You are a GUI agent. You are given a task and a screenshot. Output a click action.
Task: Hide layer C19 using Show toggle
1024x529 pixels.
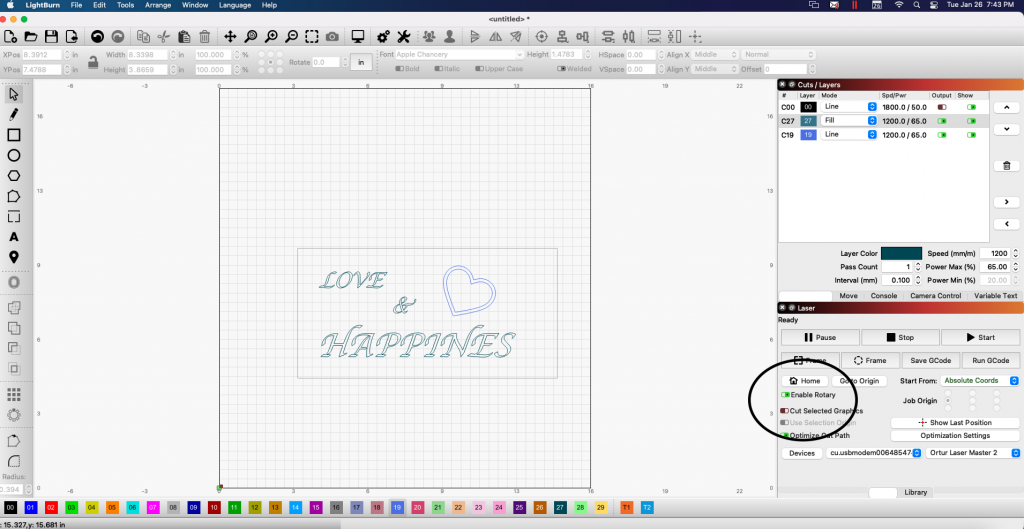(970, 134)
